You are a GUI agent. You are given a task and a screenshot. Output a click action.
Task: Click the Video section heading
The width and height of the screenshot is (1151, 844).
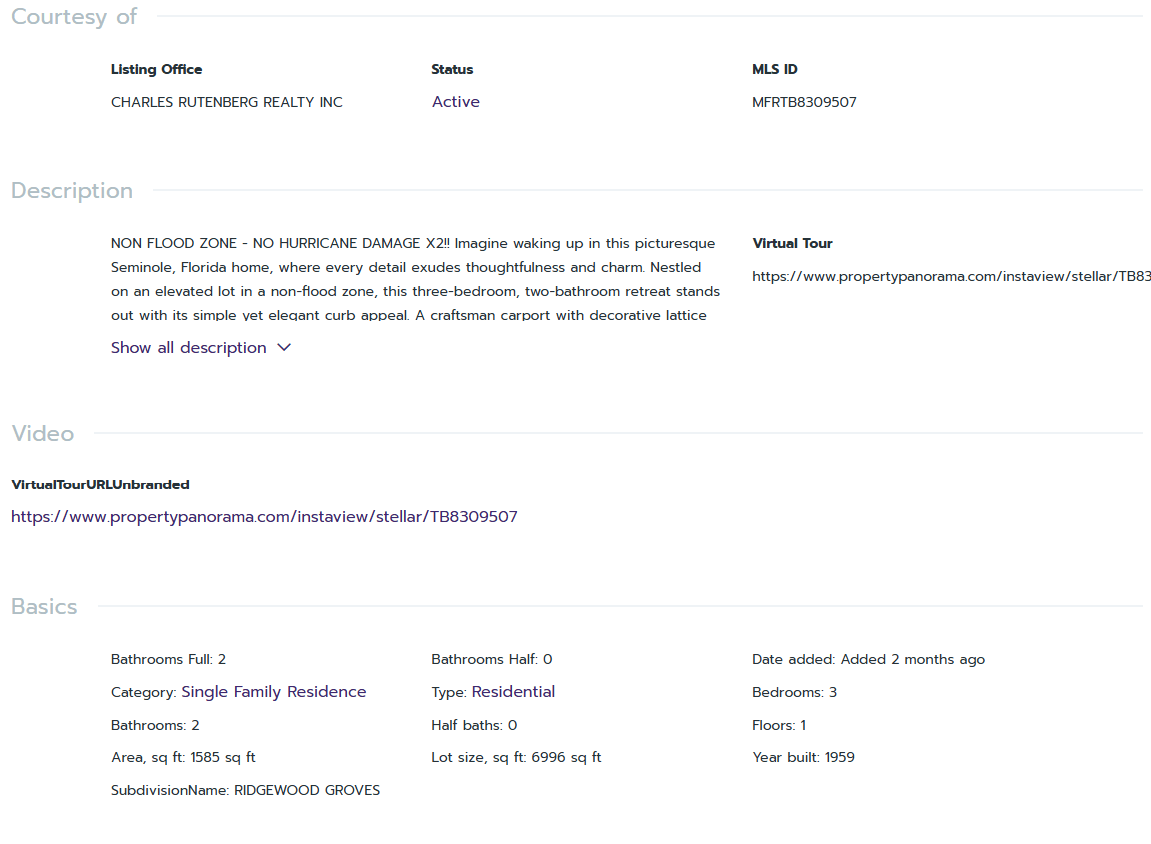point(43,434)
